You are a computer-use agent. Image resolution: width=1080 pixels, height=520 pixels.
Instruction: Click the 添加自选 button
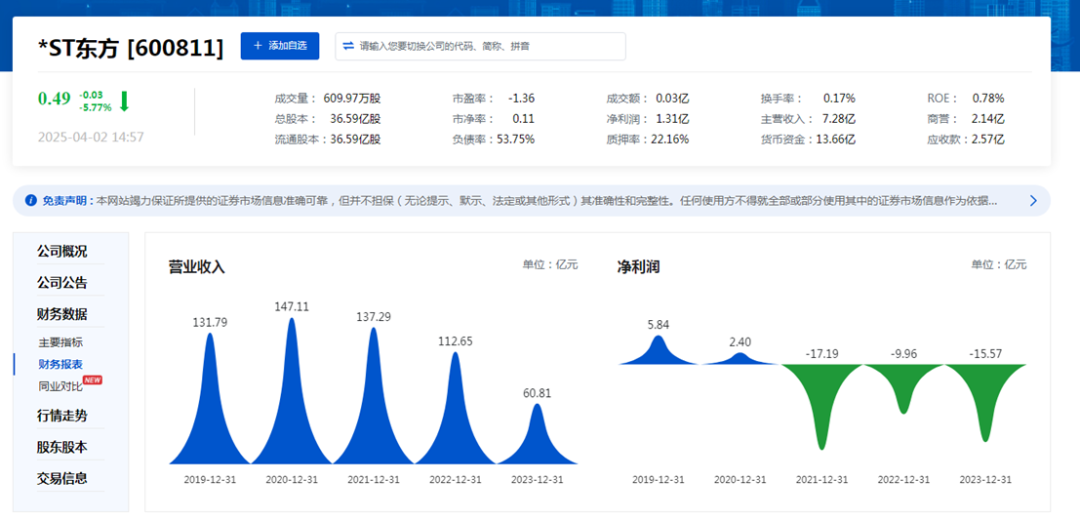[280, 46]
